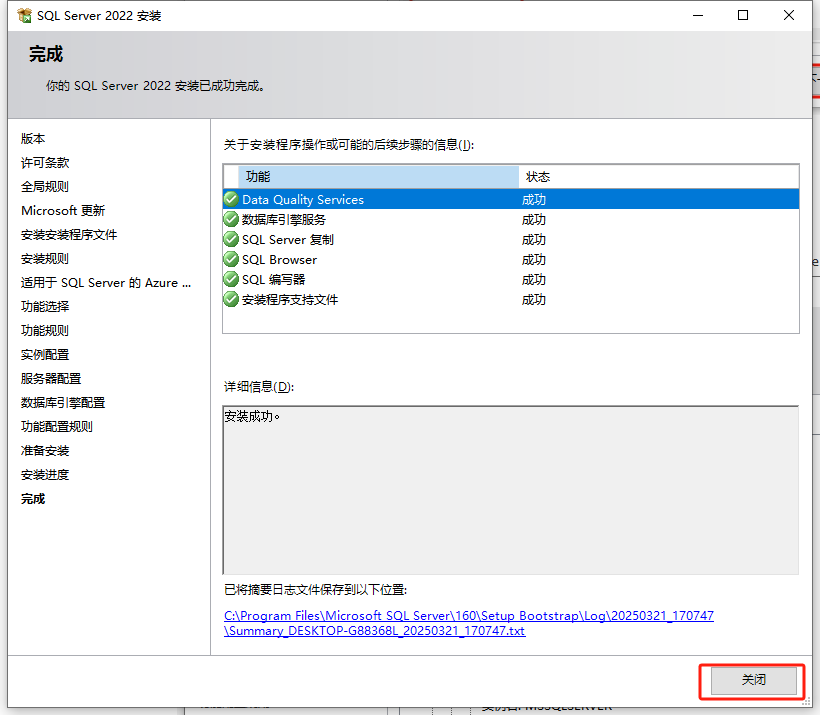Click the 数据库引擎配置 step in the sidebar

[63, 403]
